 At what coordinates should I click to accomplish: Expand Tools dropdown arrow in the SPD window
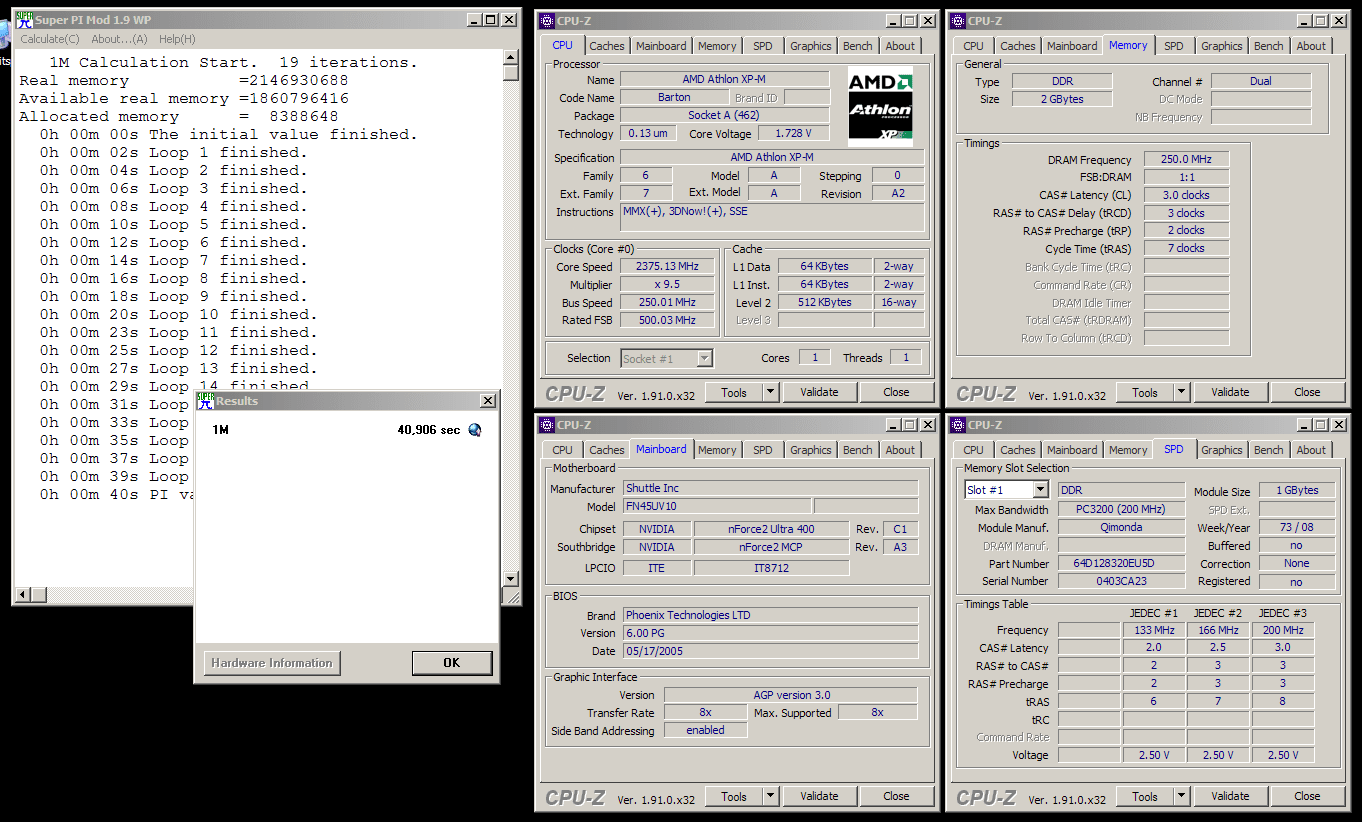click(1181, 796)
